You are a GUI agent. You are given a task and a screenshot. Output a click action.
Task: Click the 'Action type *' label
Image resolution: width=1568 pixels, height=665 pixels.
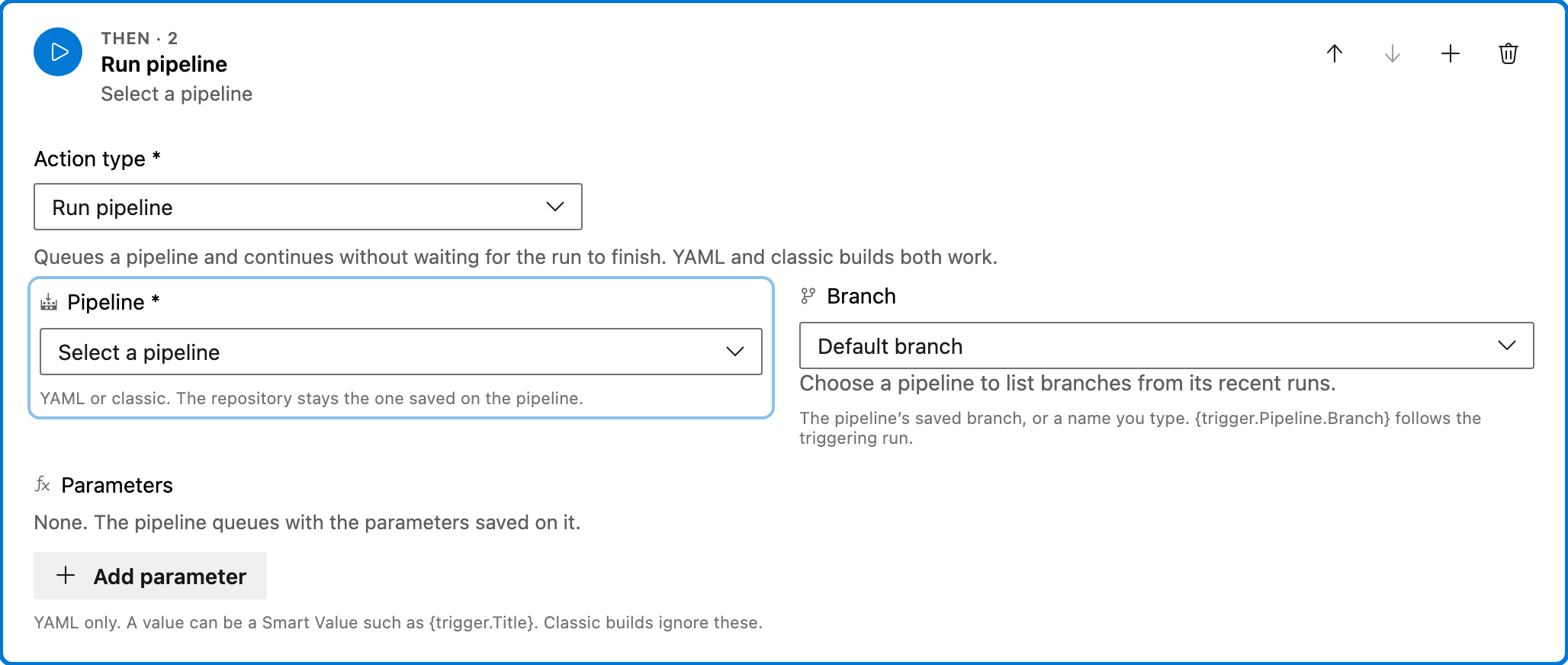[98, 159]
